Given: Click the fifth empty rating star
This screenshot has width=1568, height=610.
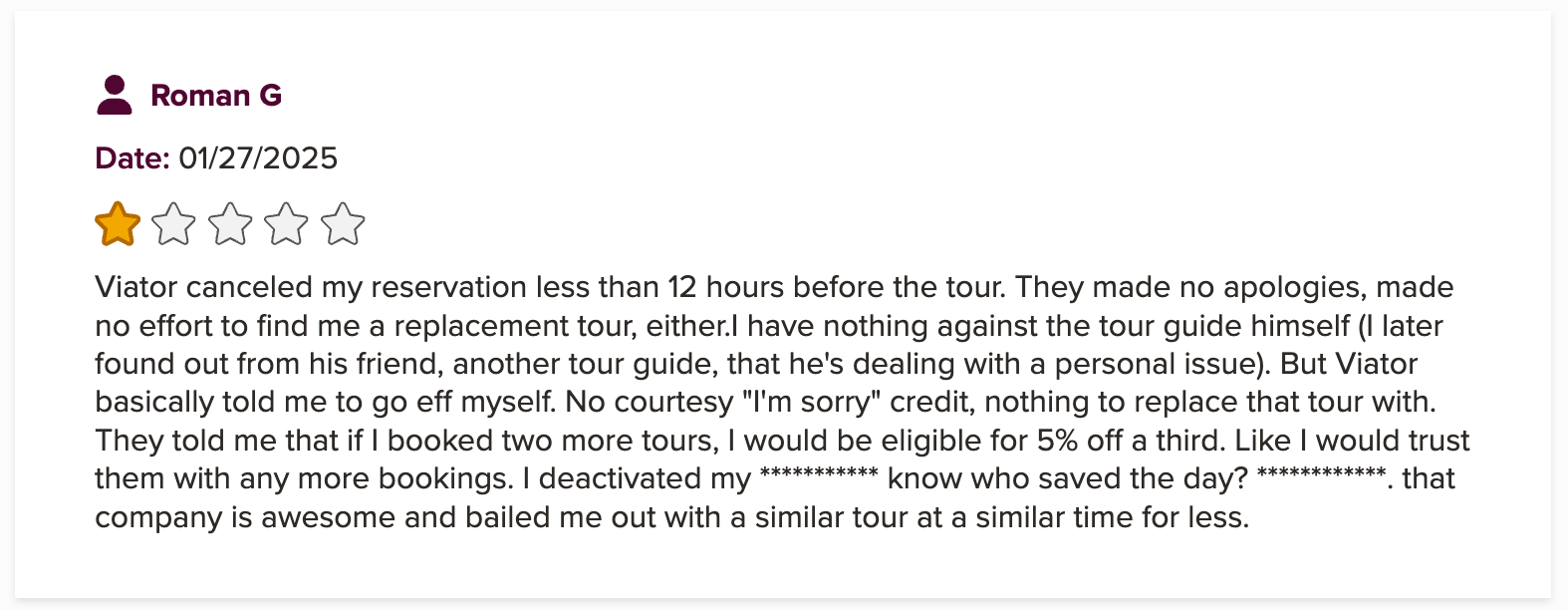Looking at the screenshot, I should coord(344,224).
